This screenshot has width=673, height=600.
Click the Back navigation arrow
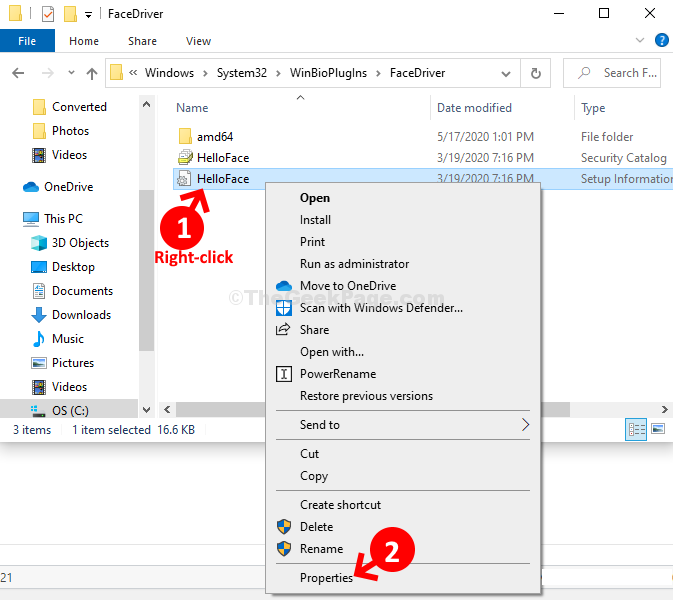tap(18, 73)
